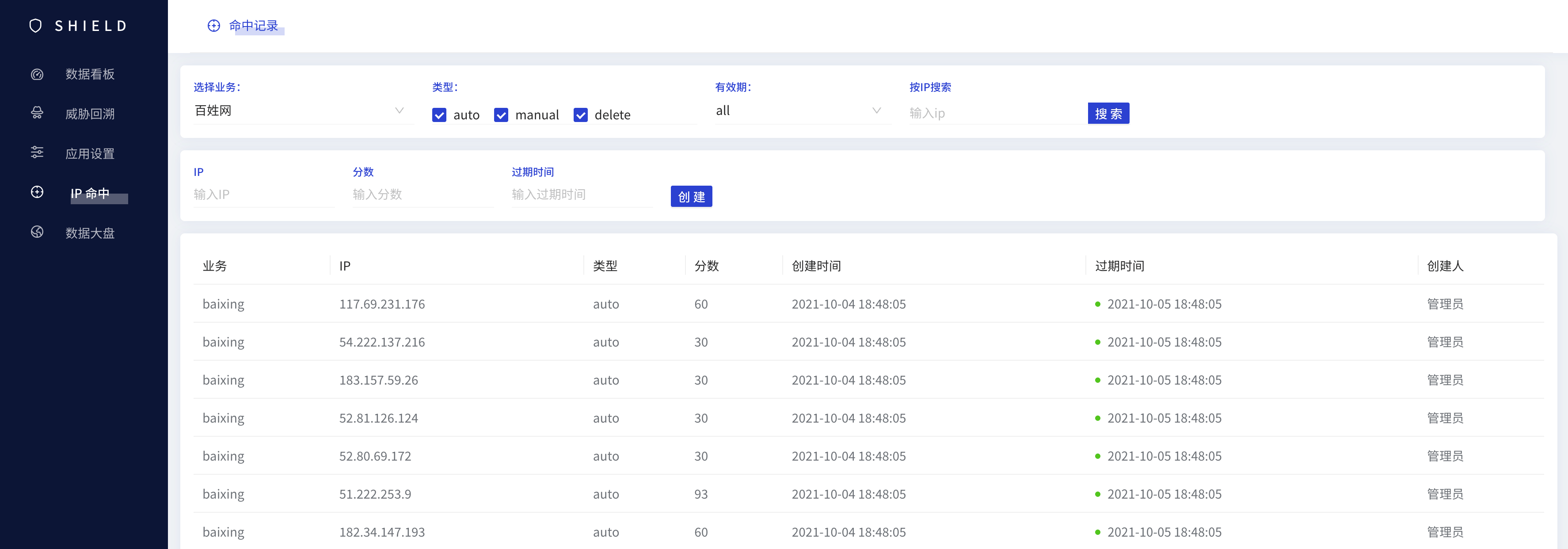Click the 应用设置 sliders icon
1568x549 pixels.
pyautogui.click(x=37, y=153)
